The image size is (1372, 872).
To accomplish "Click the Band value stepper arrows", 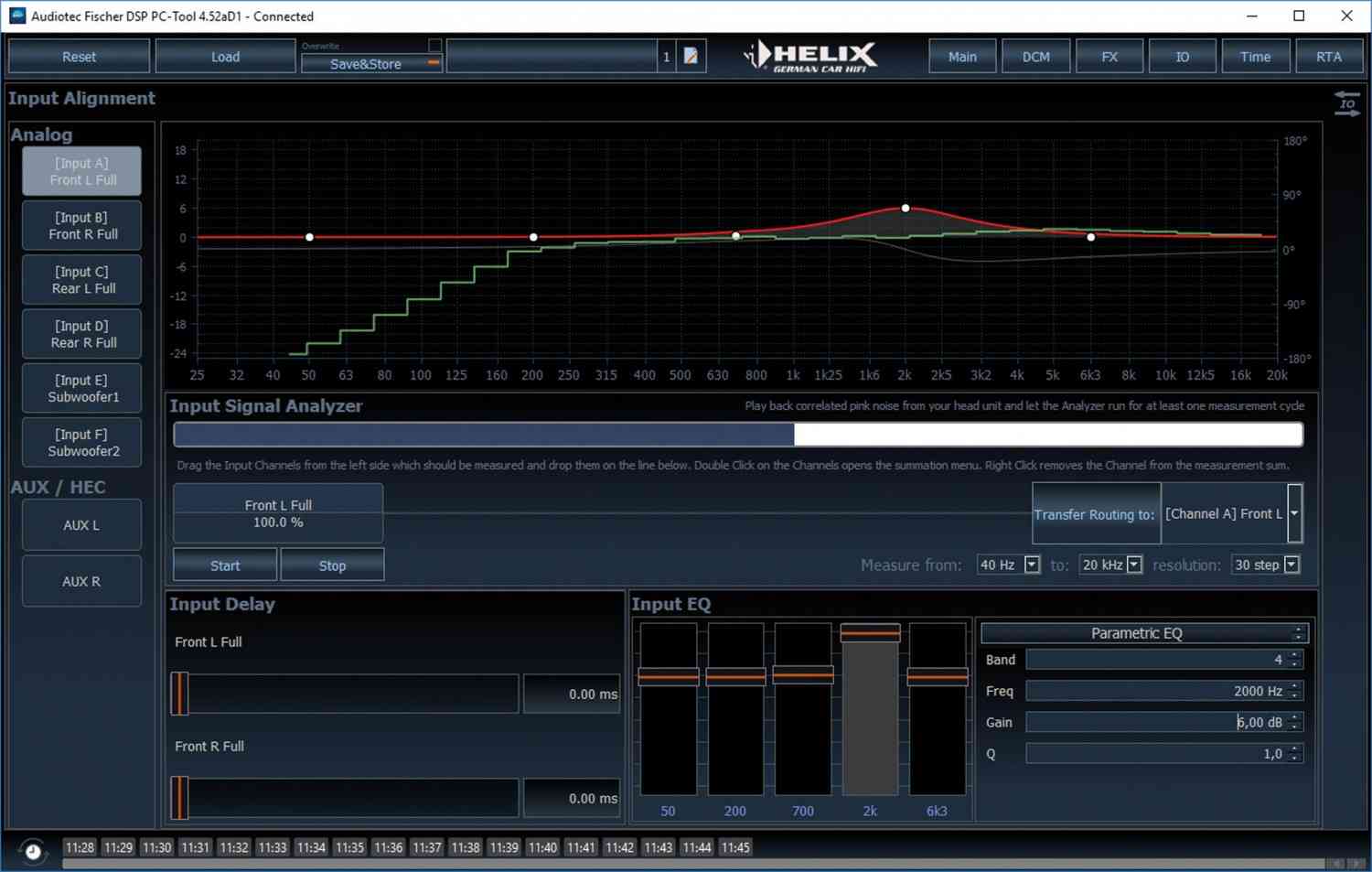I will point(1294,660).
